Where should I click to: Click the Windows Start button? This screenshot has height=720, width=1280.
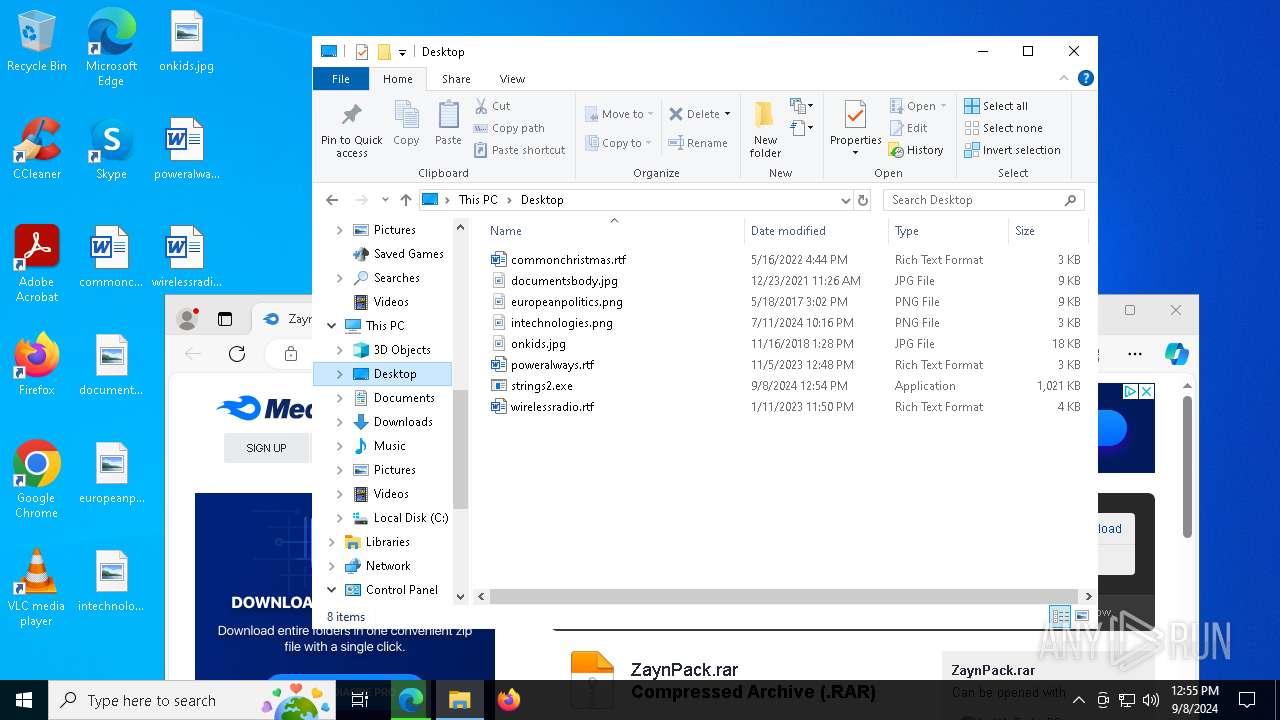coord(24,700)
